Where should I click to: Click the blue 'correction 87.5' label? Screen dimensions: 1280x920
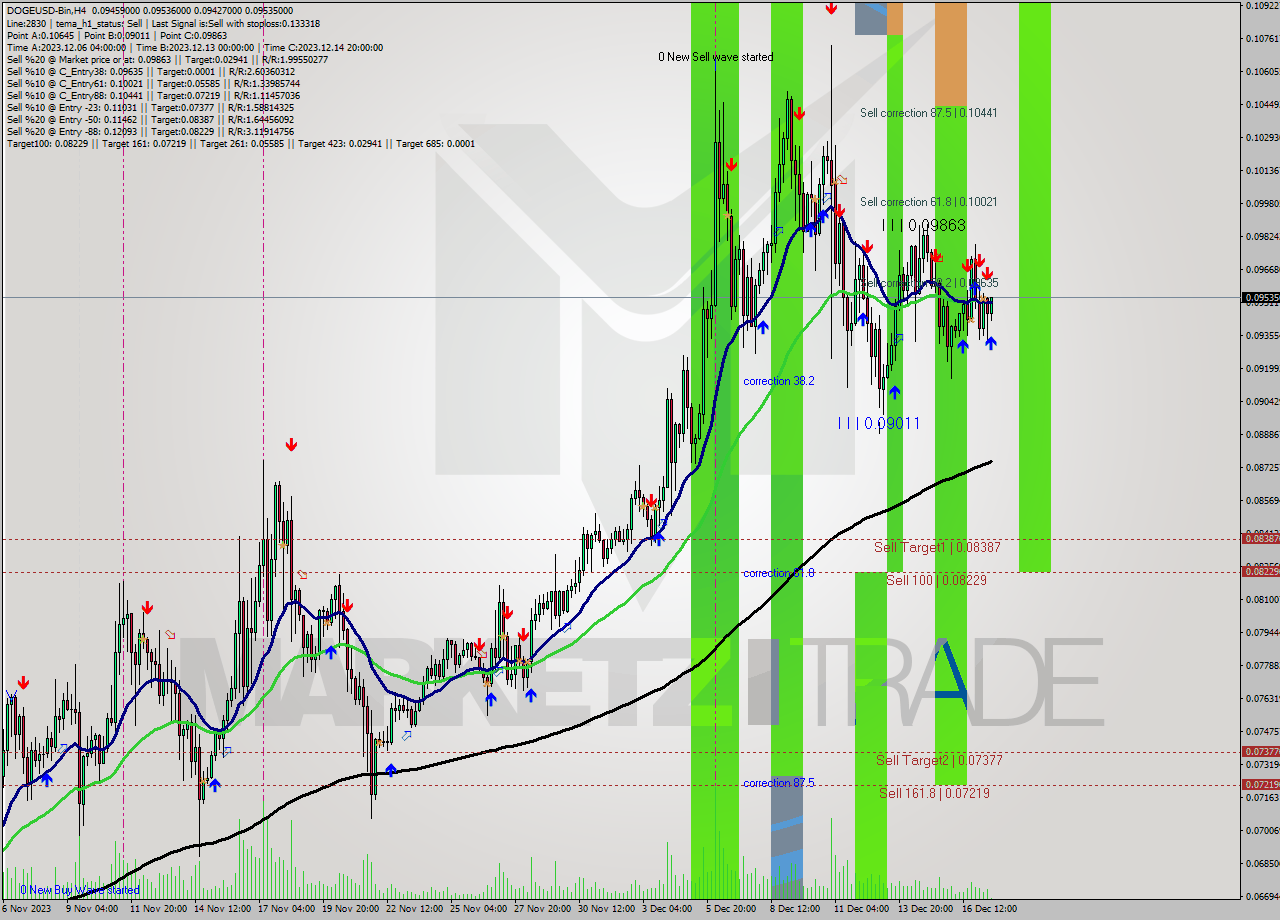tap(778, 783)
